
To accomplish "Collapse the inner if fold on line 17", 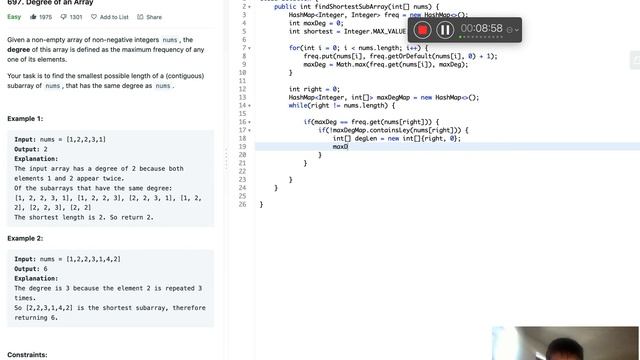I will pos(249,130).
